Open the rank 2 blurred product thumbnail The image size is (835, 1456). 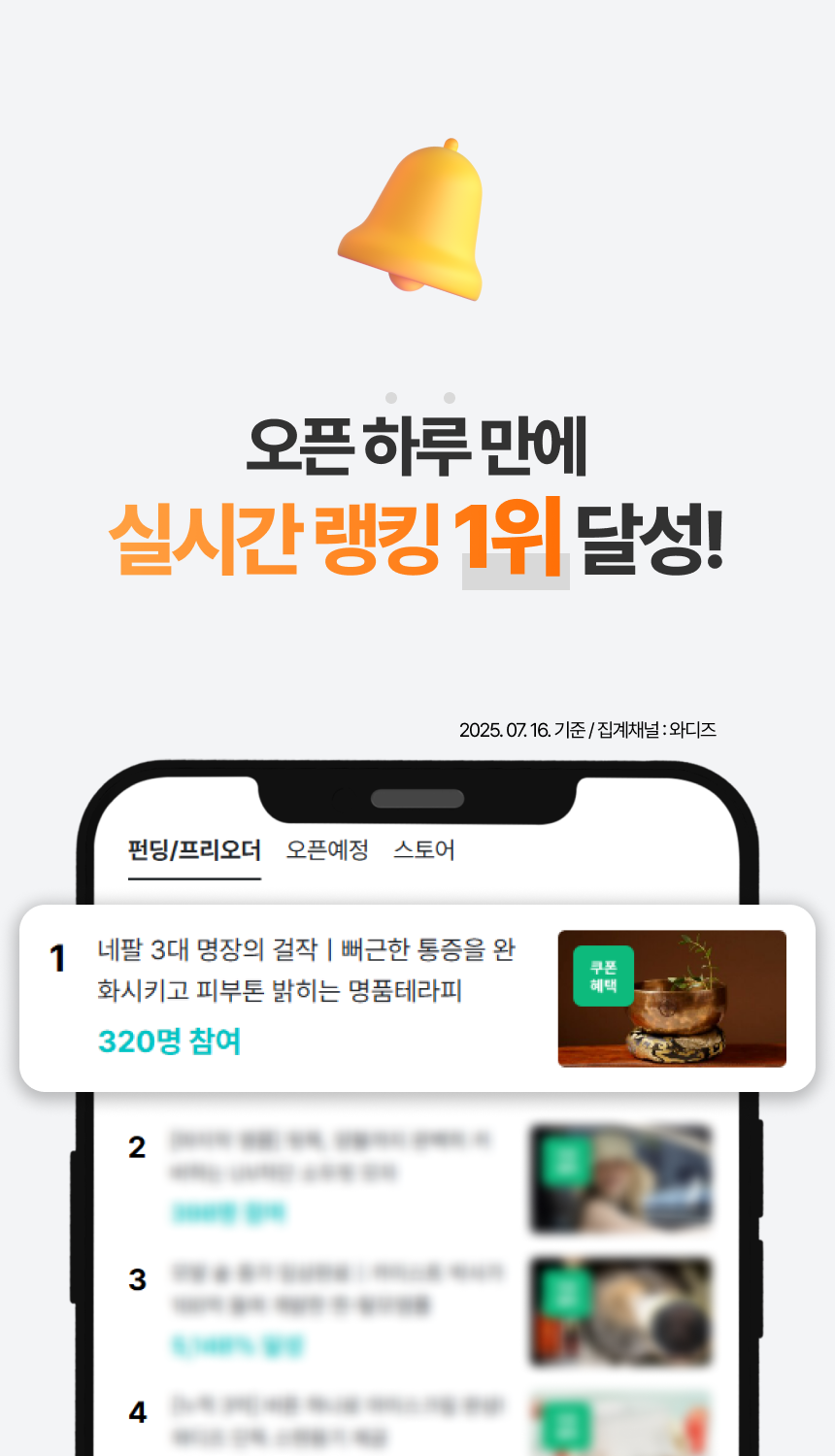pyautogui.click(x=621, y=1179)
